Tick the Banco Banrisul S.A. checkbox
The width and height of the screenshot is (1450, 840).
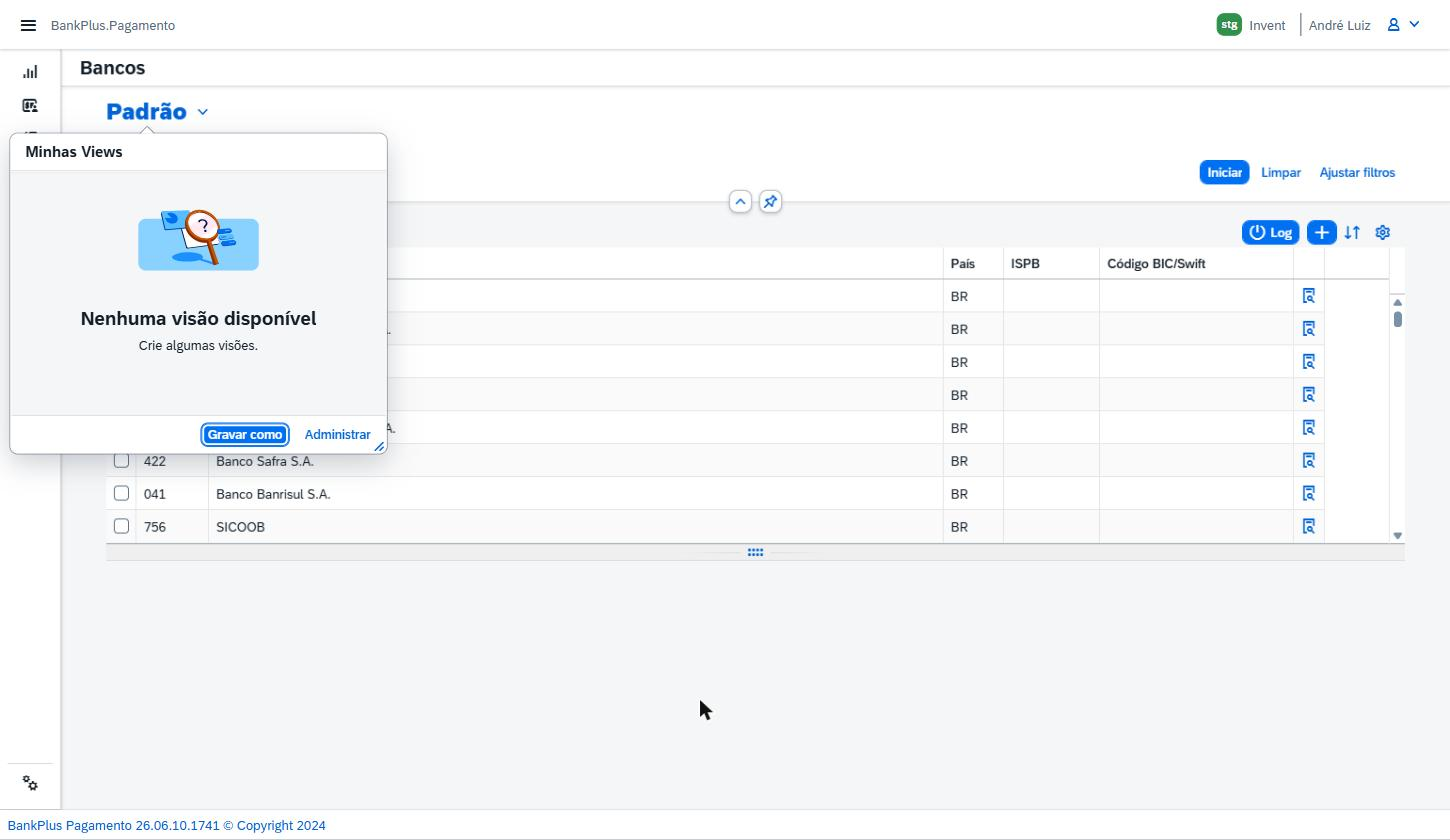pos(121,493)
